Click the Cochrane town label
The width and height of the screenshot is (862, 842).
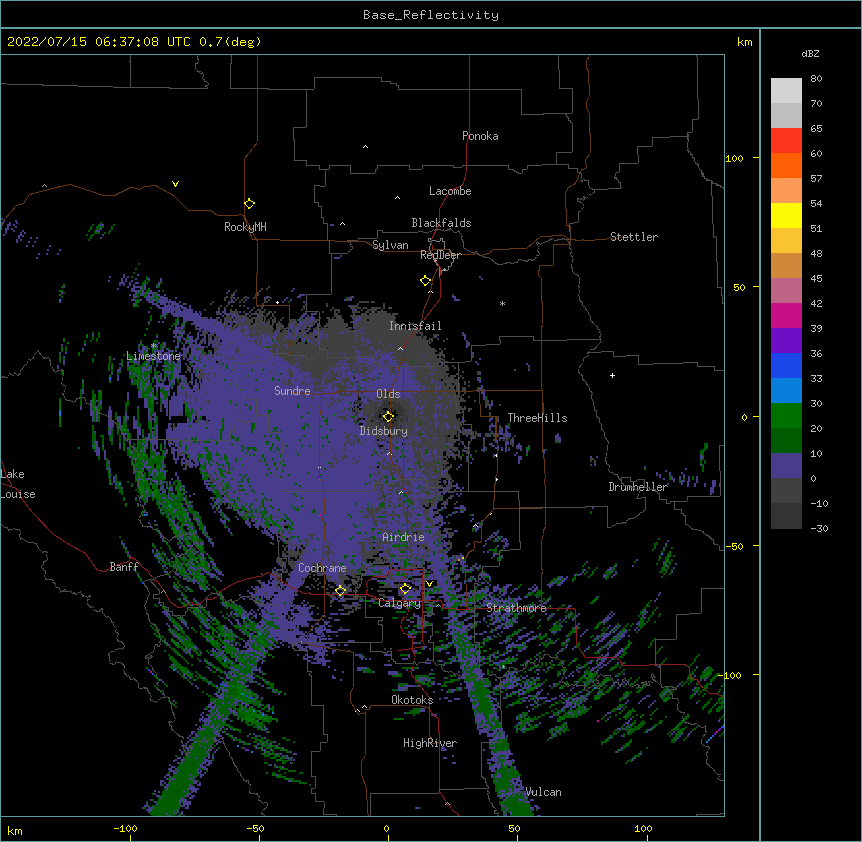322,568
